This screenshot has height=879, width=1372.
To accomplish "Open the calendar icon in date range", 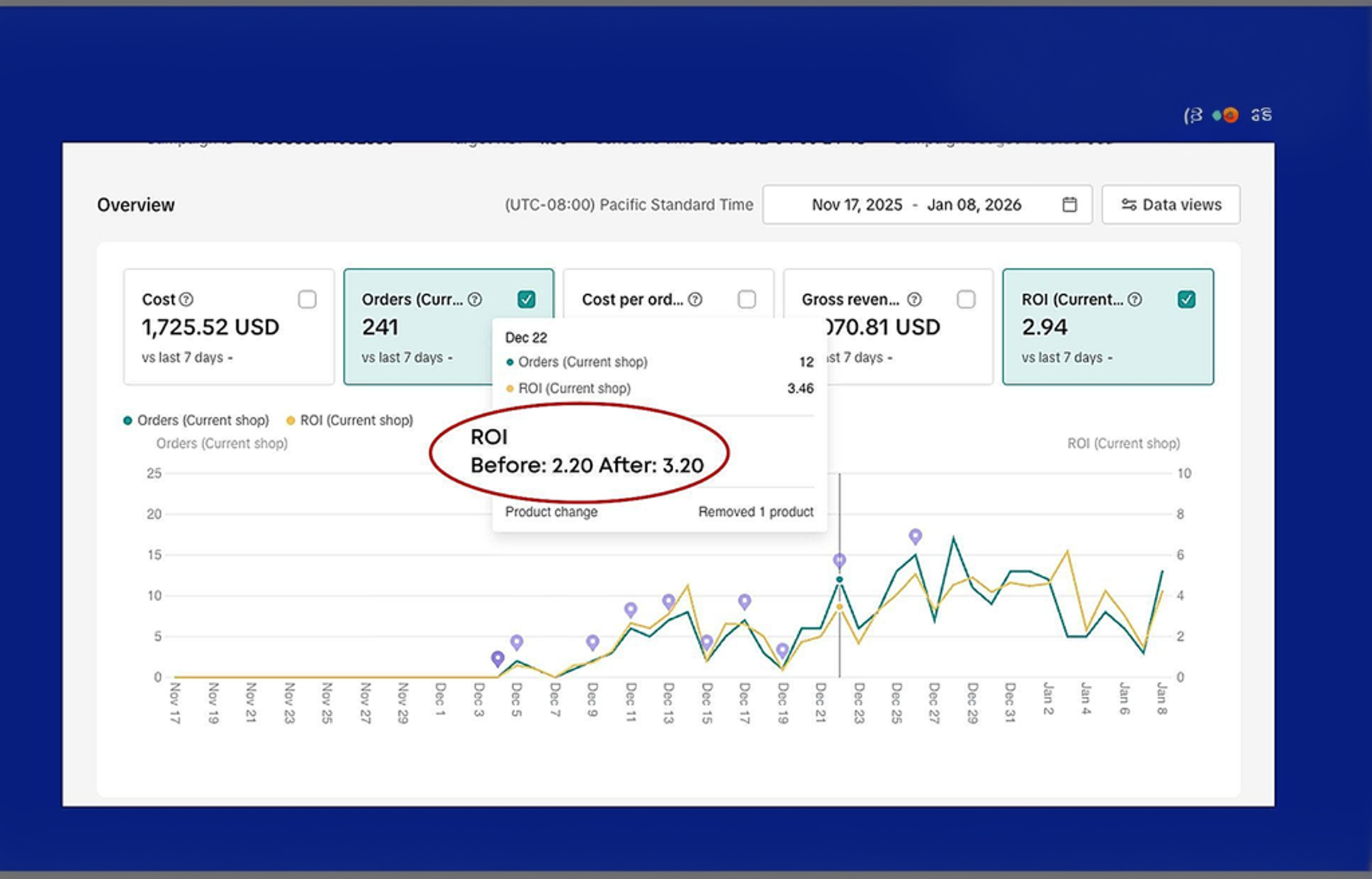I will [1069, 205].
